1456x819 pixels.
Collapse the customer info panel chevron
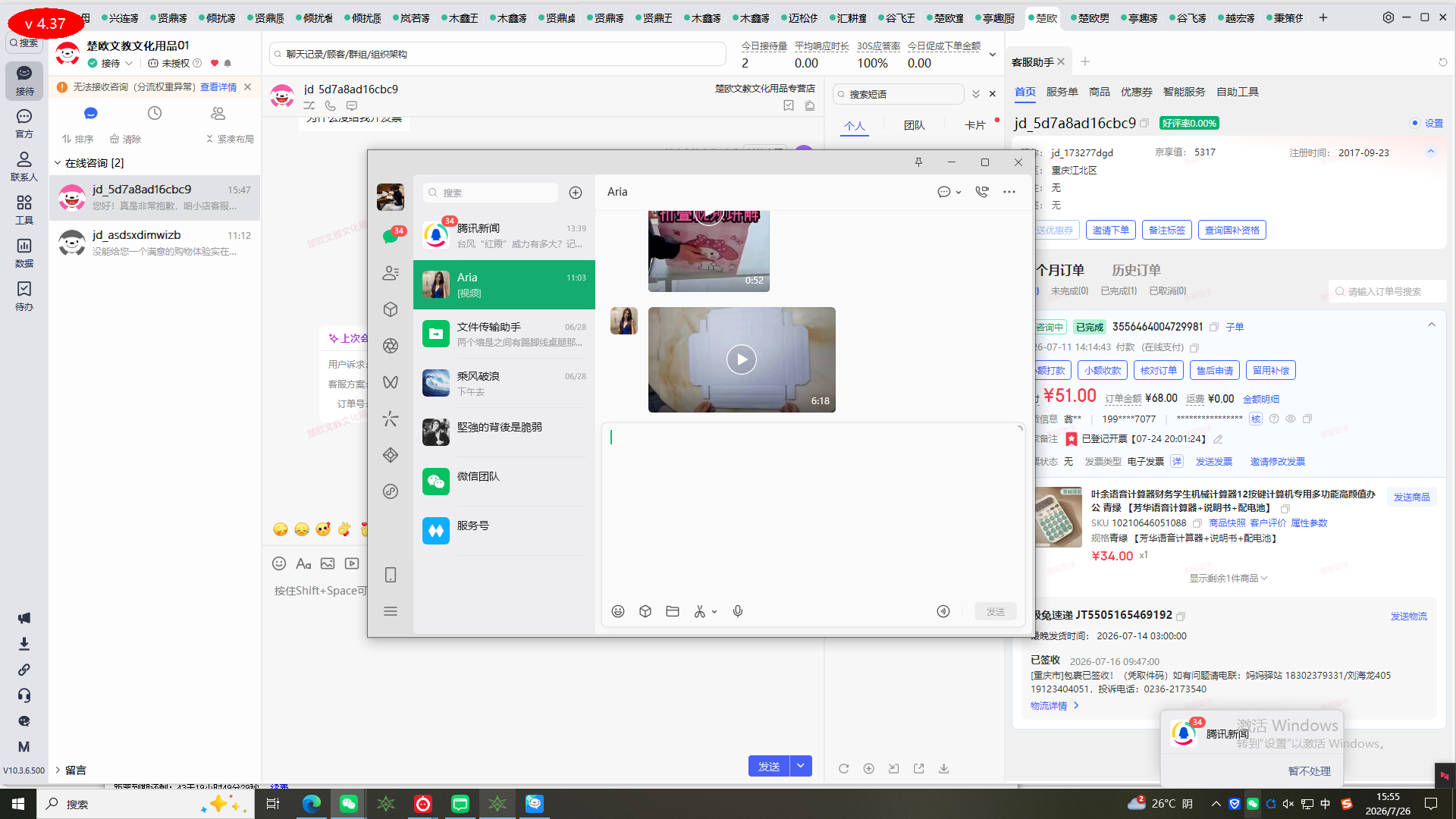click(1431, 152)
